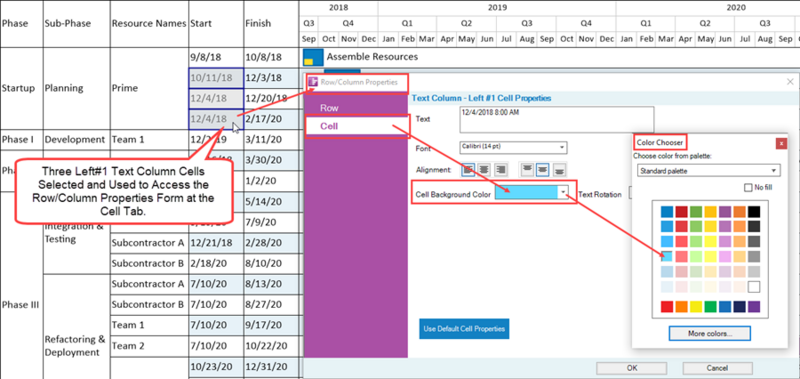Choose the bright red swatch in bottom row
Image resolution: width=800 pixels, height=379 pixels.
pos(666,307)
